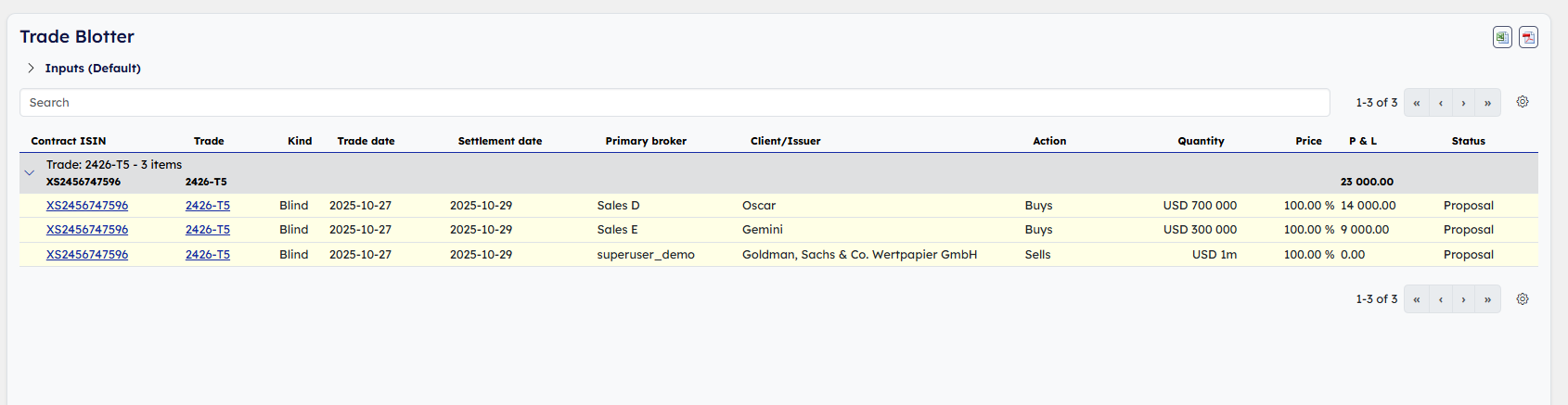Image resolution: width=1568 pixels, height=405 pixels.
Task: Open top table settings gear
Action: coord(1523,102)
